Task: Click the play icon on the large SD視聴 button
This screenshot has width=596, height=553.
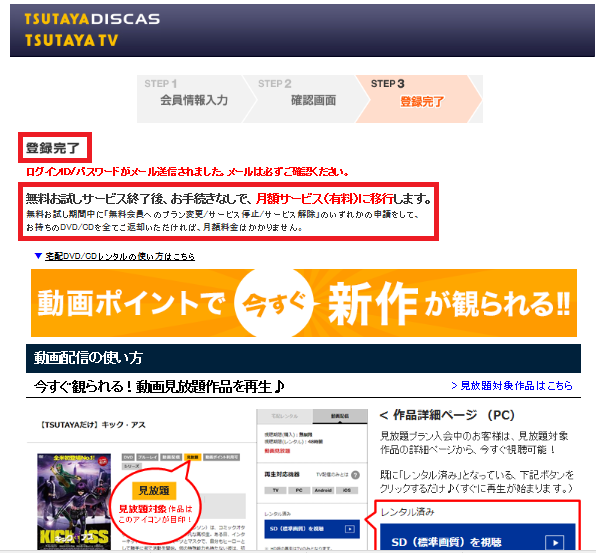Action: pos(555,542)
